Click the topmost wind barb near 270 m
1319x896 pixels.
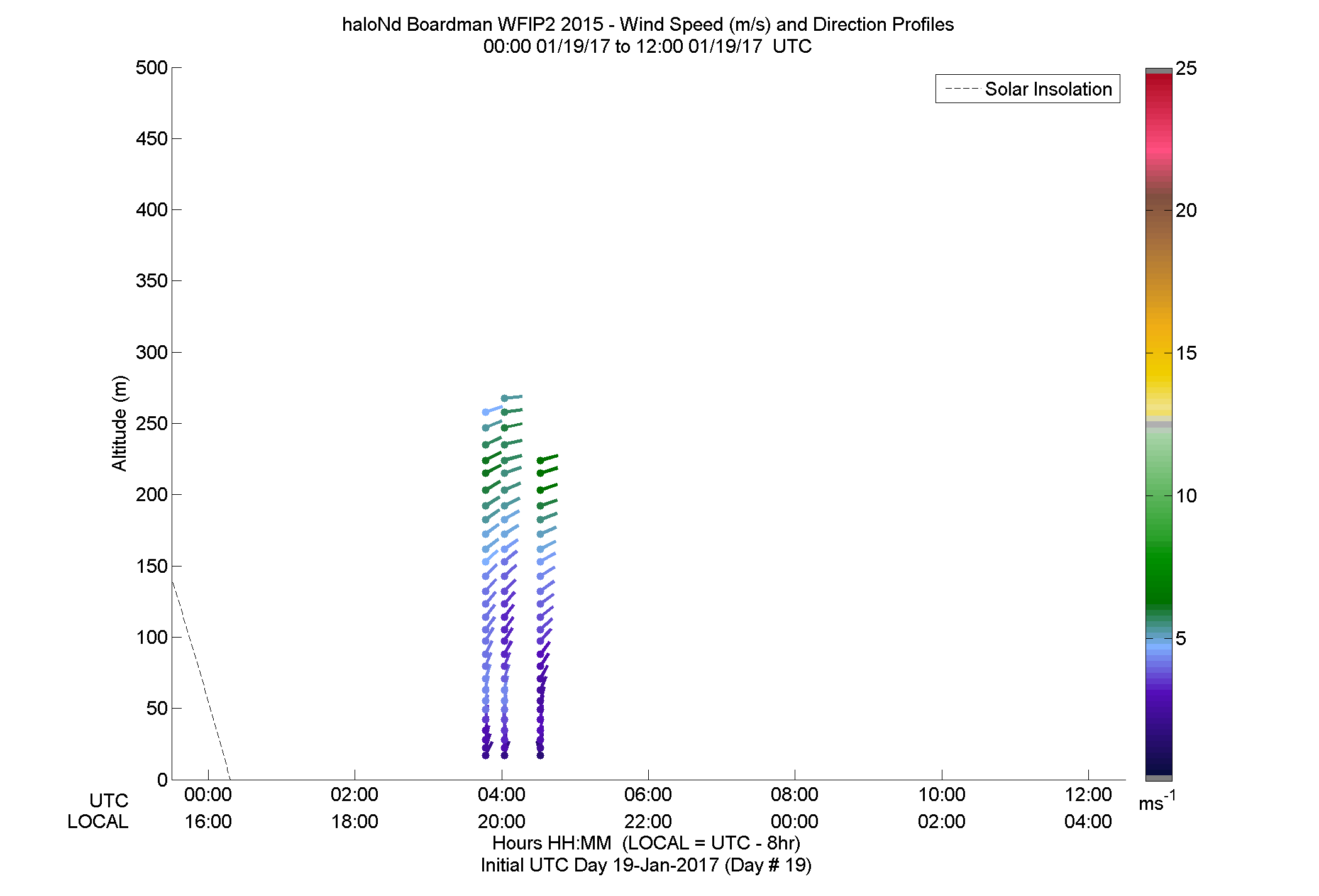pyautogui.click(x=512, y=397)
